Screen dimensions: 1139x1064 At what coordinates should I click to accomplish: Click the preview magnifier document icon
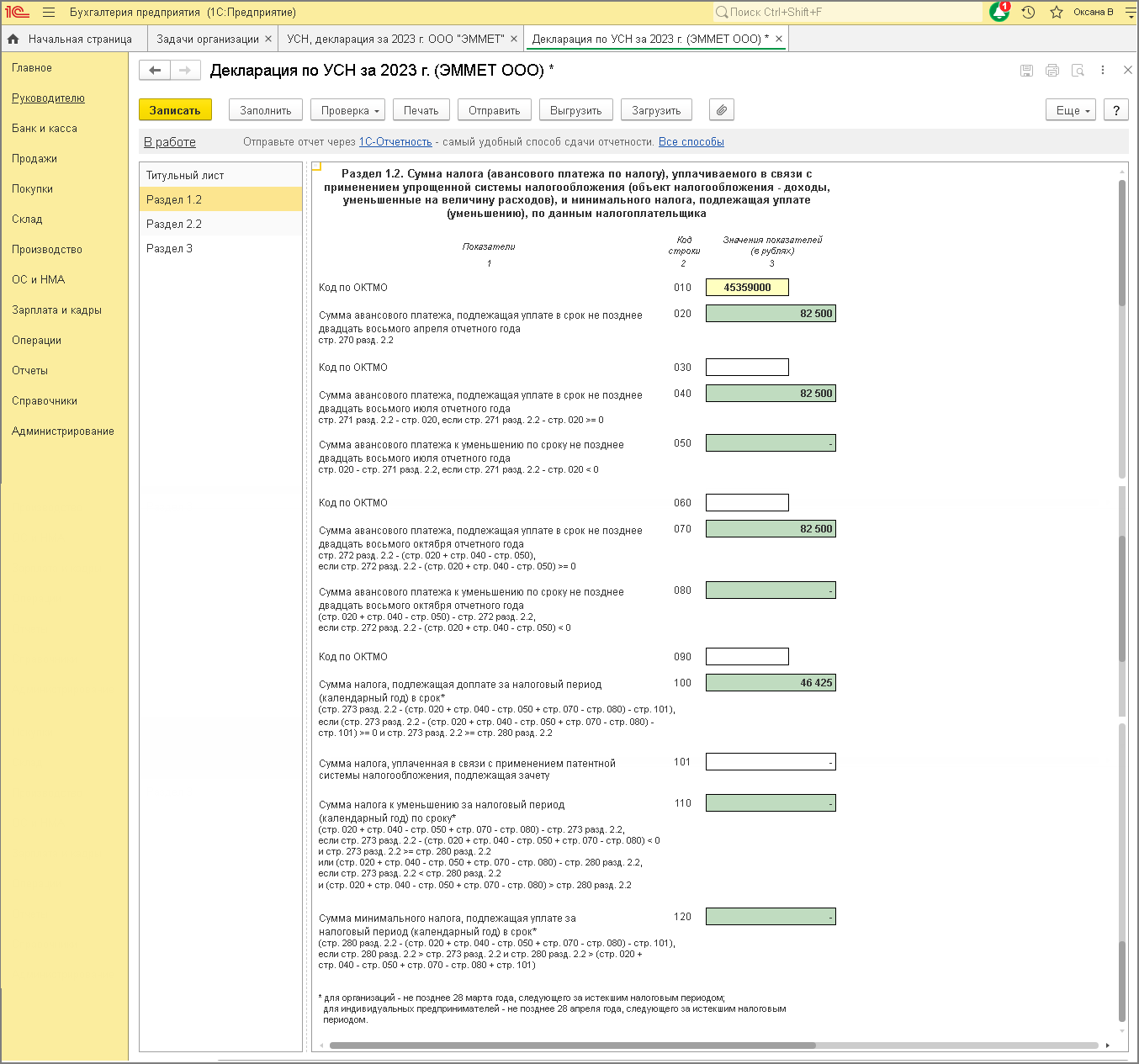coord(1078,71)
